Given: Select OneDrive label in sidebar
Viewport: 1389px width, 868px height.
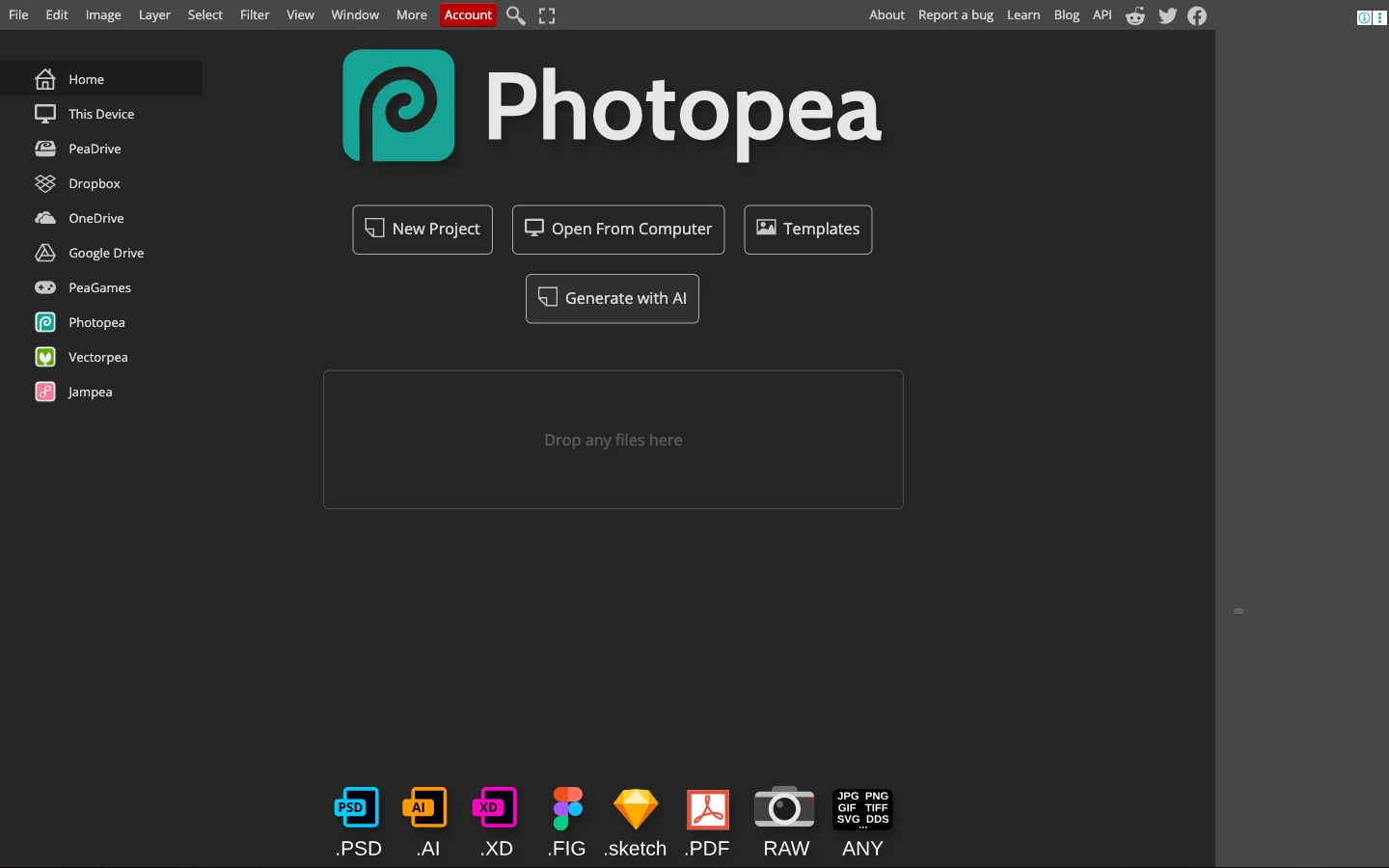Looking at the screenshot, I should click(96, 218).
